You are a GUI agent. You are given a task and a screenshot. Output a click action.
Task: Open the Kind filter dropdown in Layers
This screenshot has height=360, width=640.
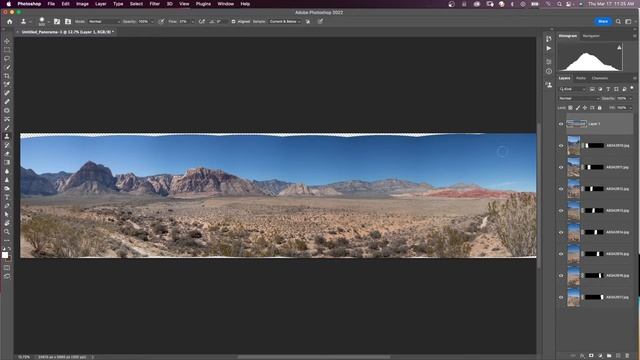pyautogui.click(x=573, y=89)
